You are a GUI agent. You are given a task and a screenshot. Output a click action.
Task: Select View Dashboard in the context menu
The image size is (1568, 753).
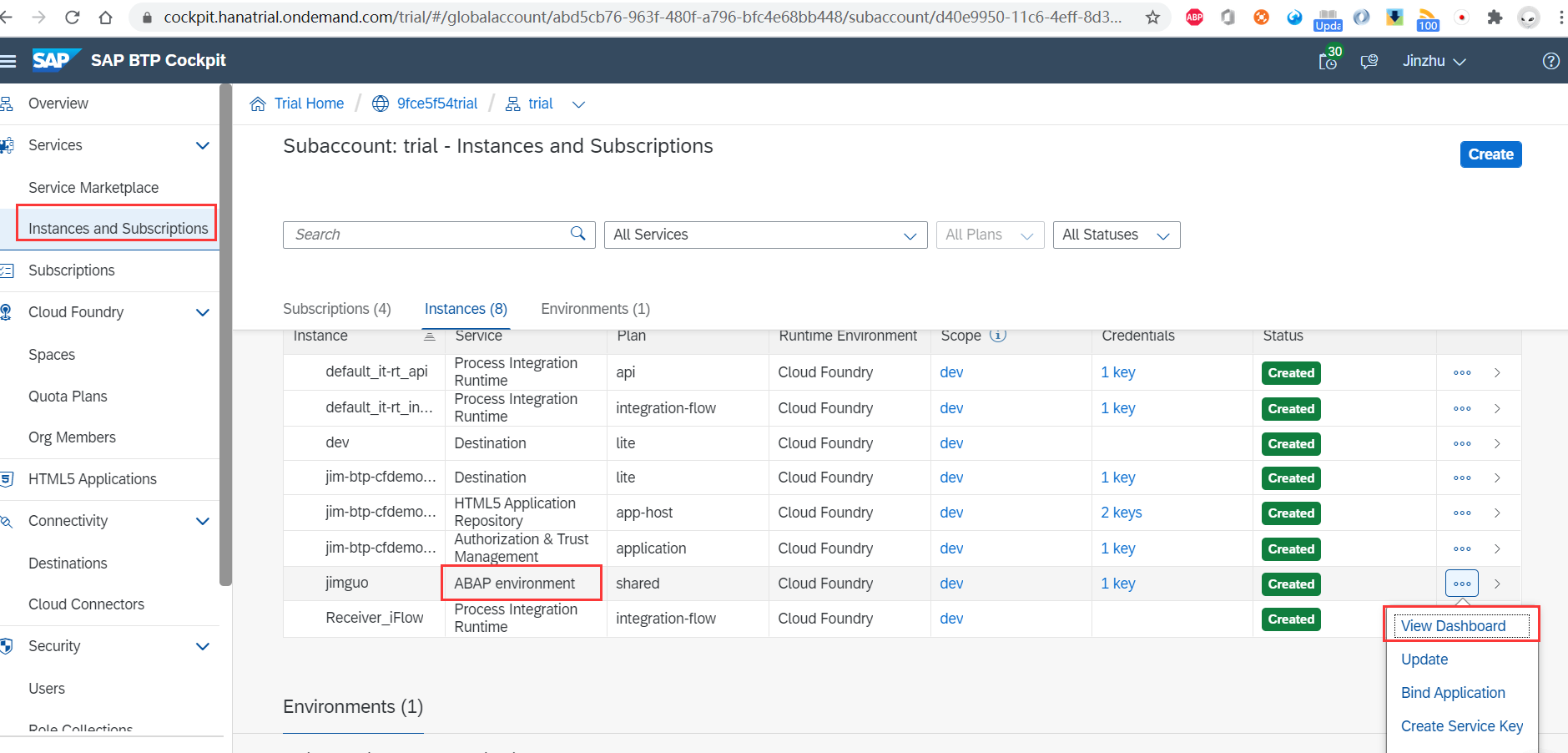point(1453,625)
